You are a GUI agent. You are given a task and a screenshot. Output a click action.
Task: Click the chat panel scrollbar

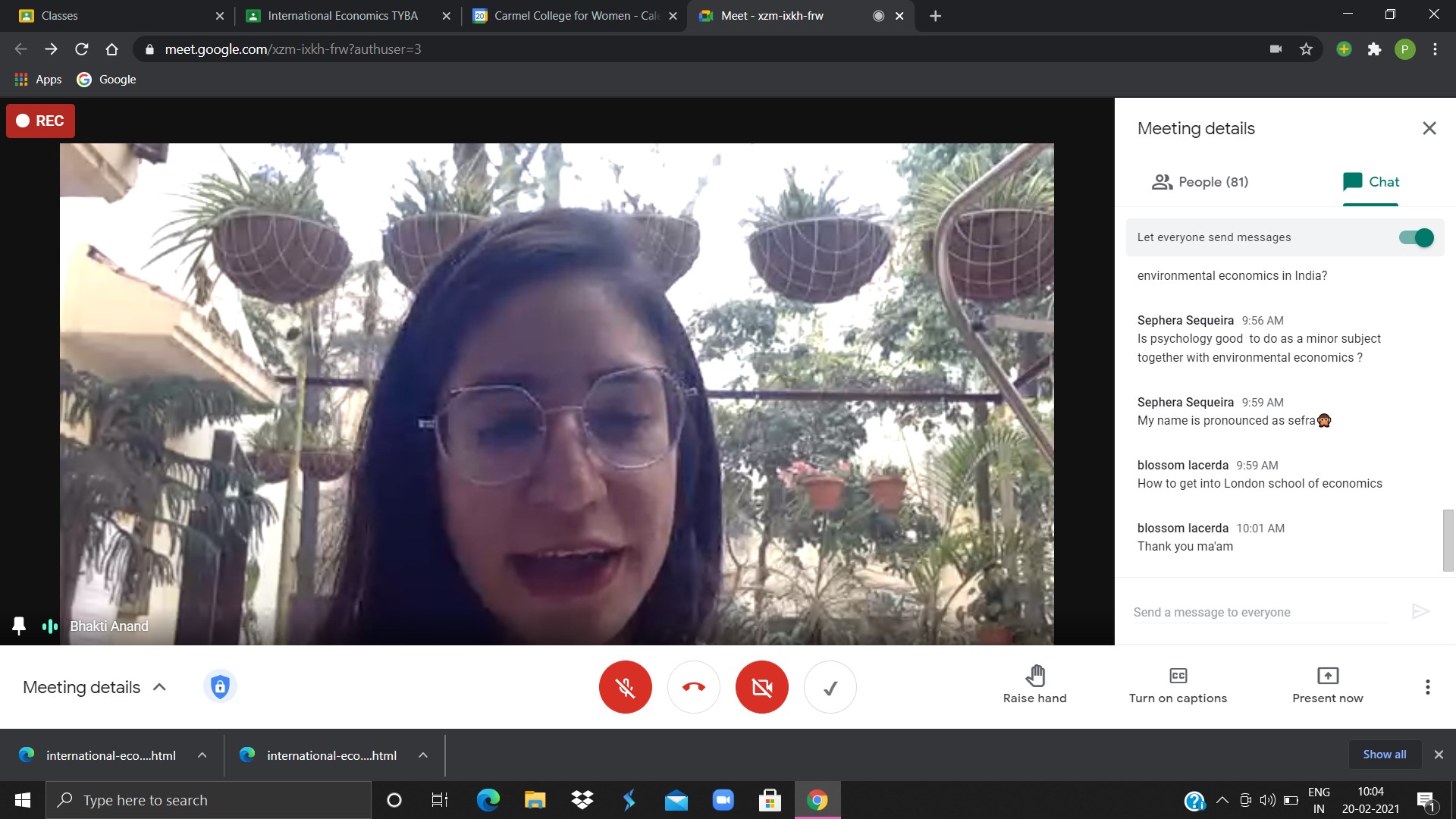1447,540
